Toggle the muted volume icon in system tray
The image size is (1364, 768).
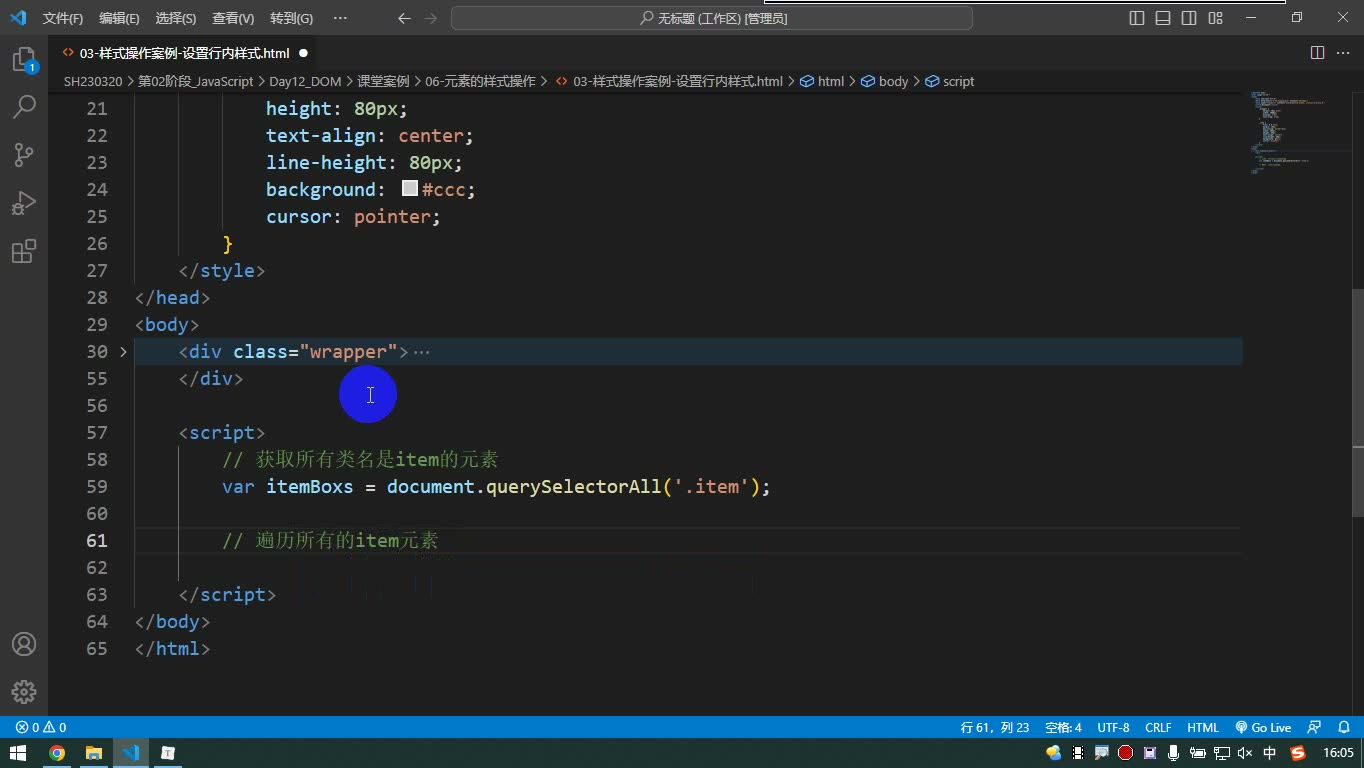1245,753
